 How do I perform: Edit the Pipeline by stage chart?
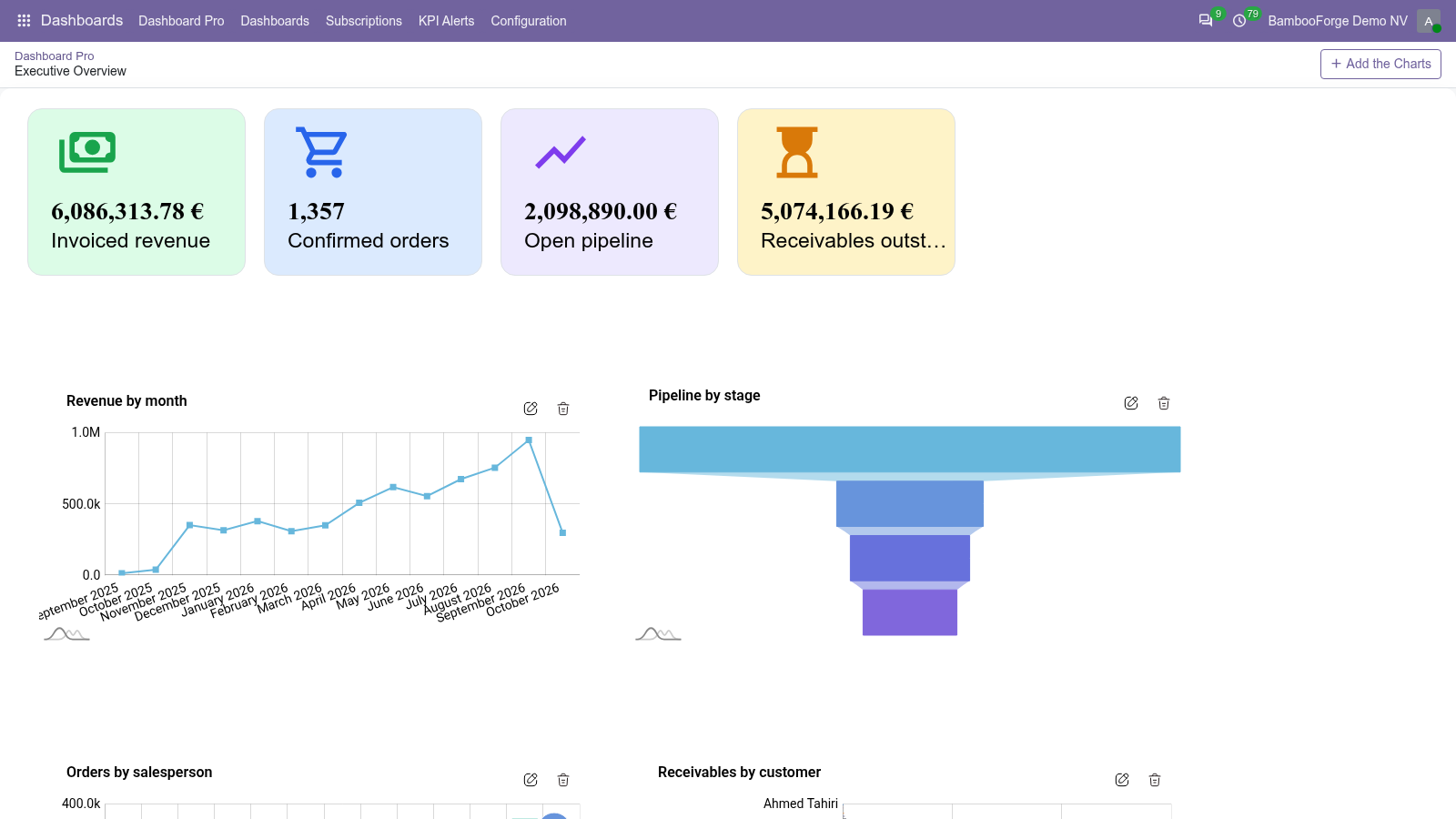(x=1131, y=403)
